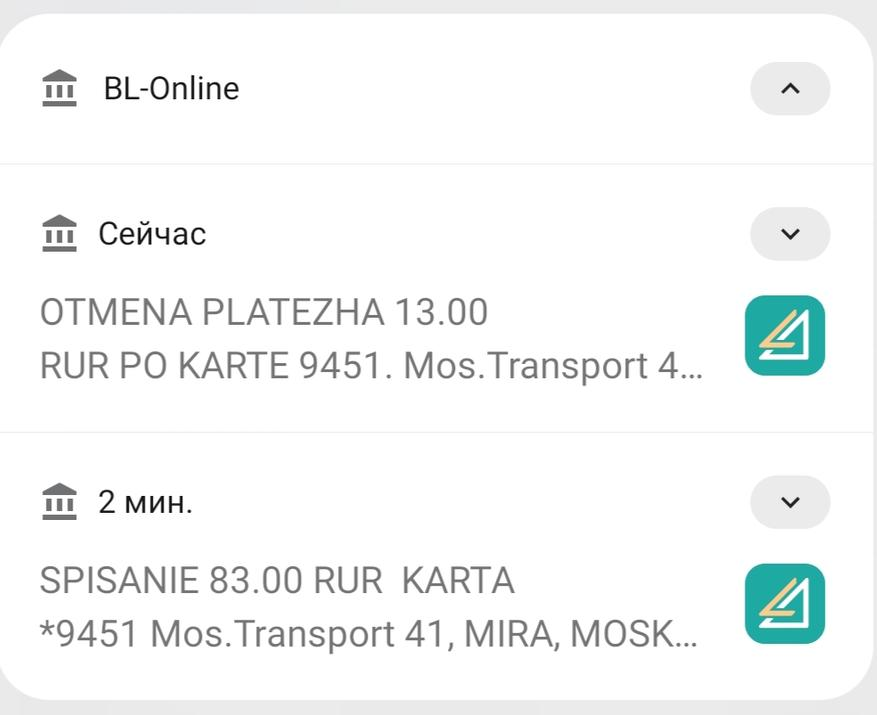Open the green app icon on the payment cancellation notification
Screen dimensions: 877x715
click(x=784, y=335)
